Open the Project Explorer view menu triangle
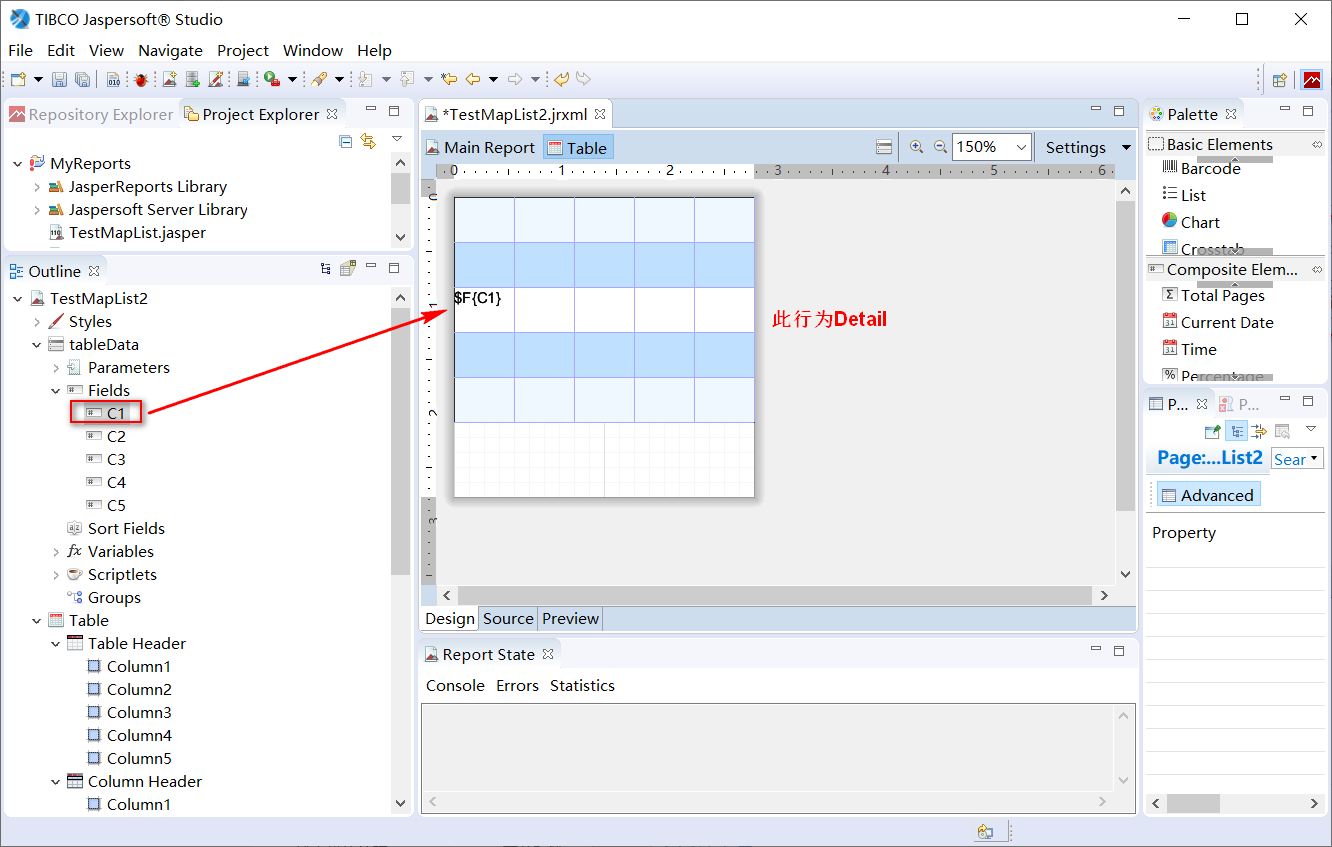 (x=397, y=139)
